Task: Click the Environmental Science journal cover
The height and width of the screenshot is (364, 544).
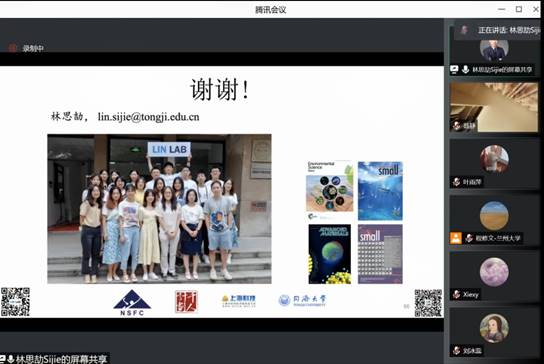Action: click(x=330, y=190)
